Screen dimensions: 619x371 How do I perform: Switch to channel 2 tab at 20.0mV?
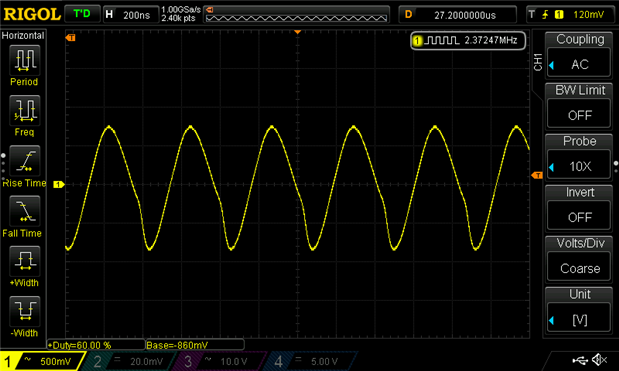point(129,361)
